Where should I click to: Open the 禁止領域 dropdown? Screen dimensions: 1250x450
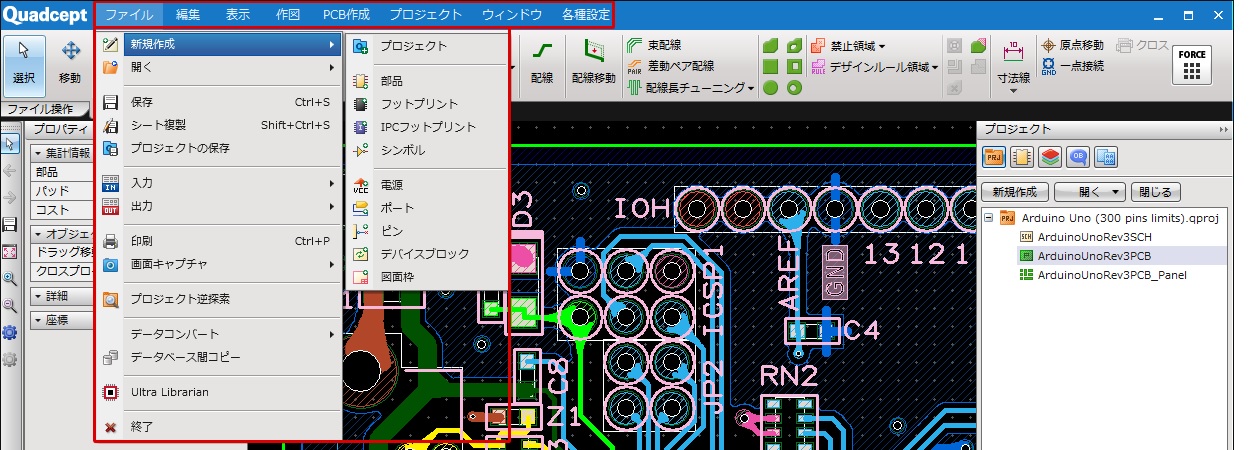(x=848, y=46)
